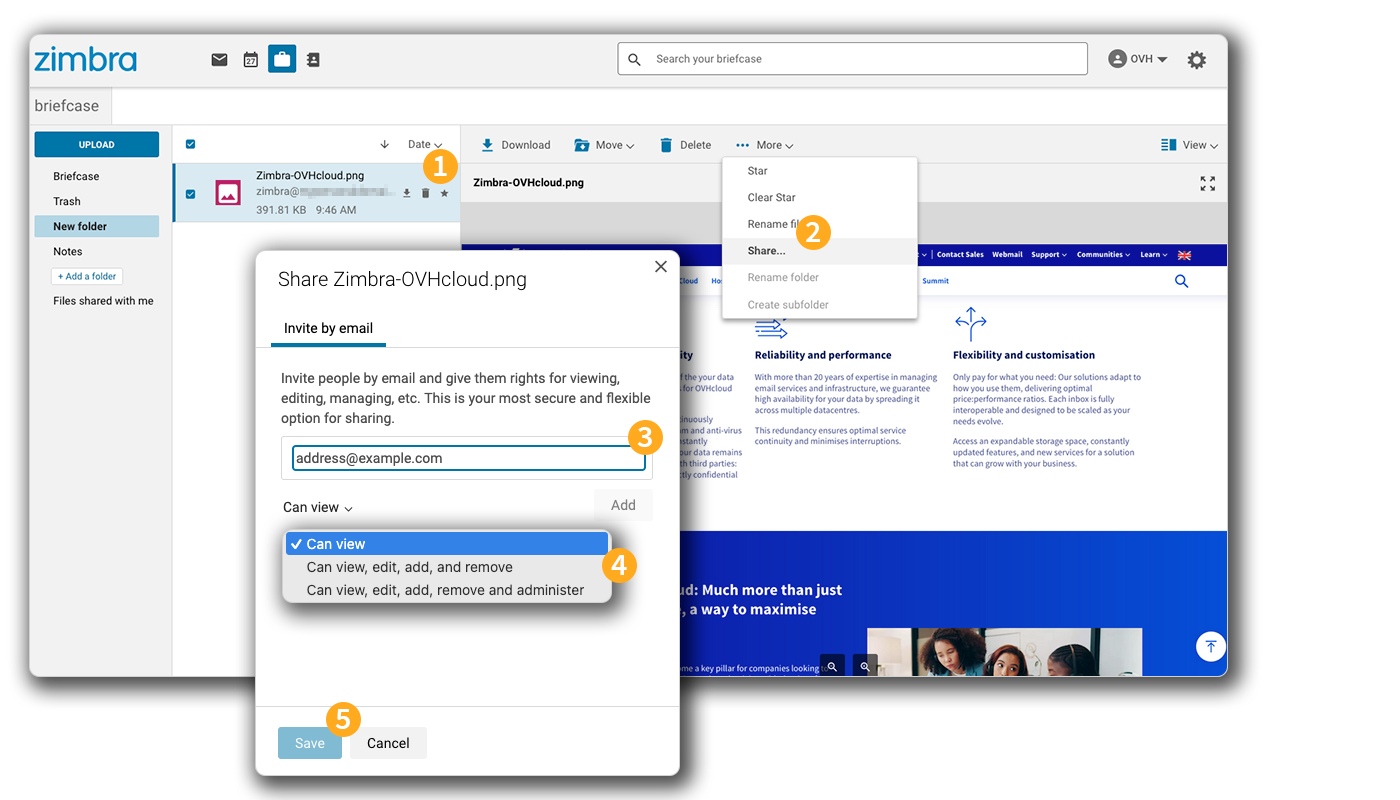
Task: Click the download icon on the Zimbra-OVHcloud.png row
Action: (x=406, y=193)
